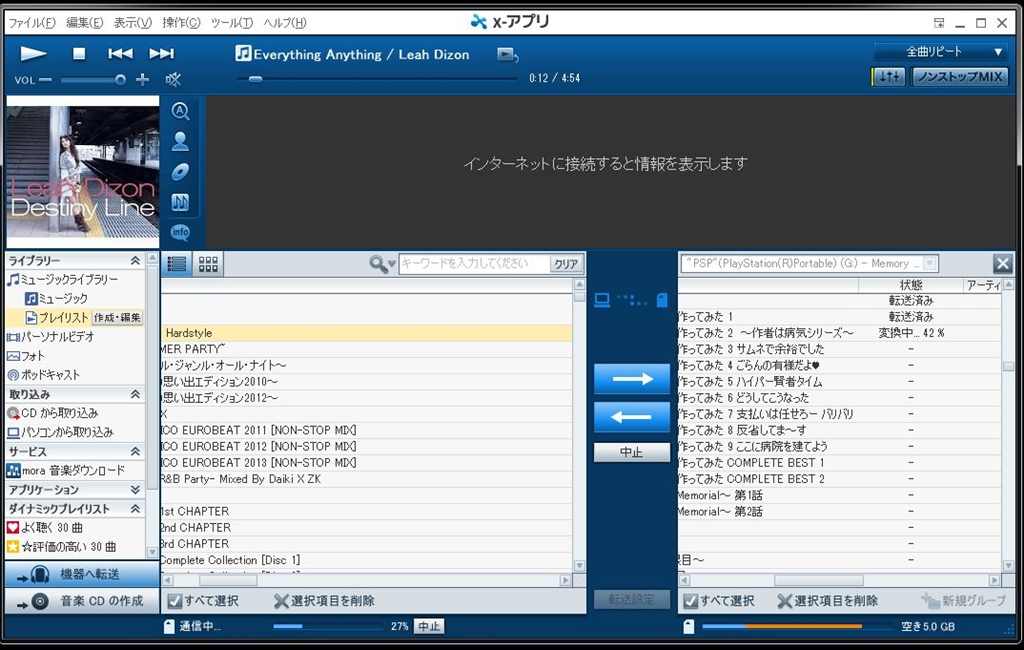Skip to the previous track
1024x650 pixels.
click(x=120, y=54)
